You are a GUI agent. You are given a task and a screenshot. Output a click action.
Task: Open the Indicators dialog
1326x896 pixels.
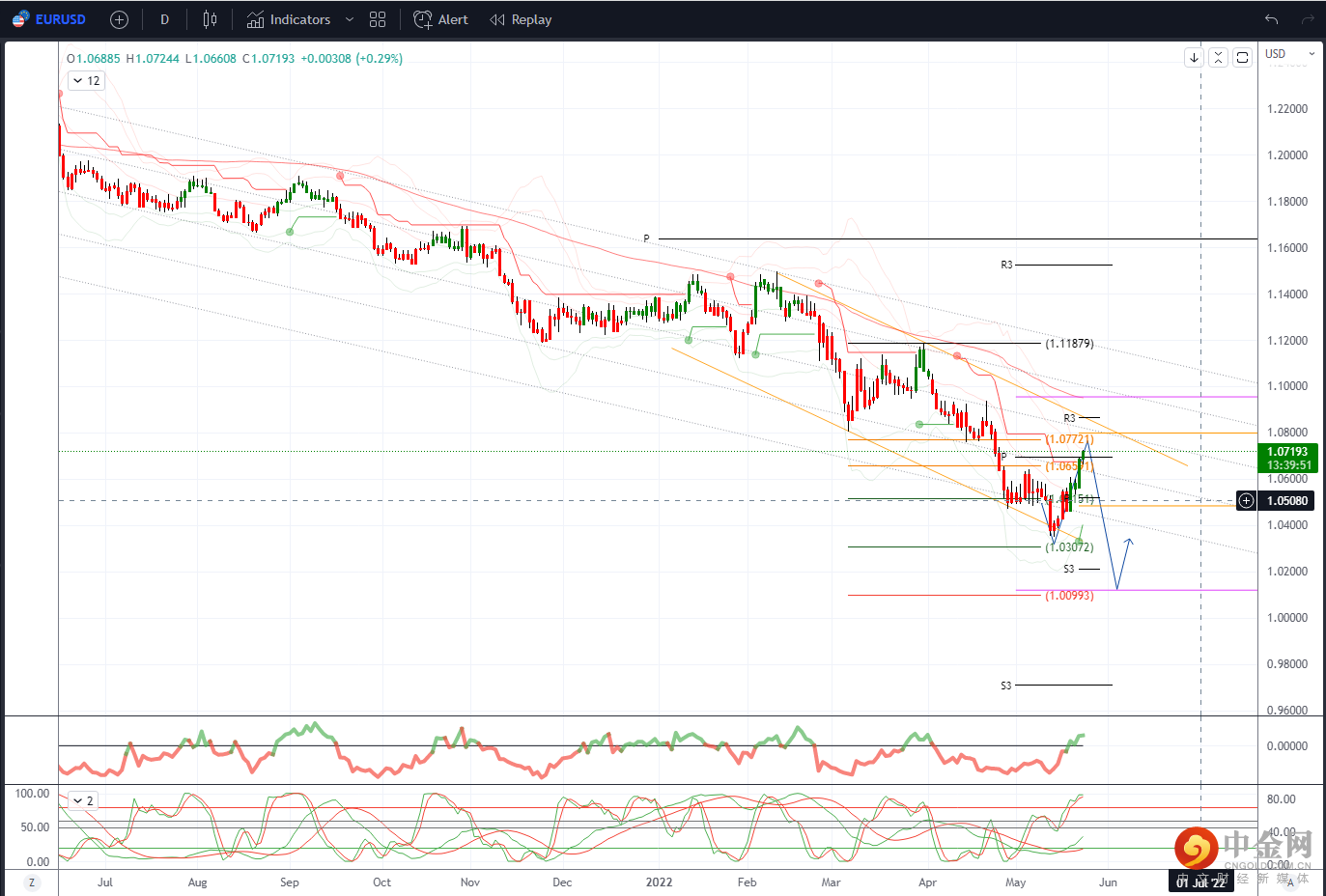click(x=288, y=19)
